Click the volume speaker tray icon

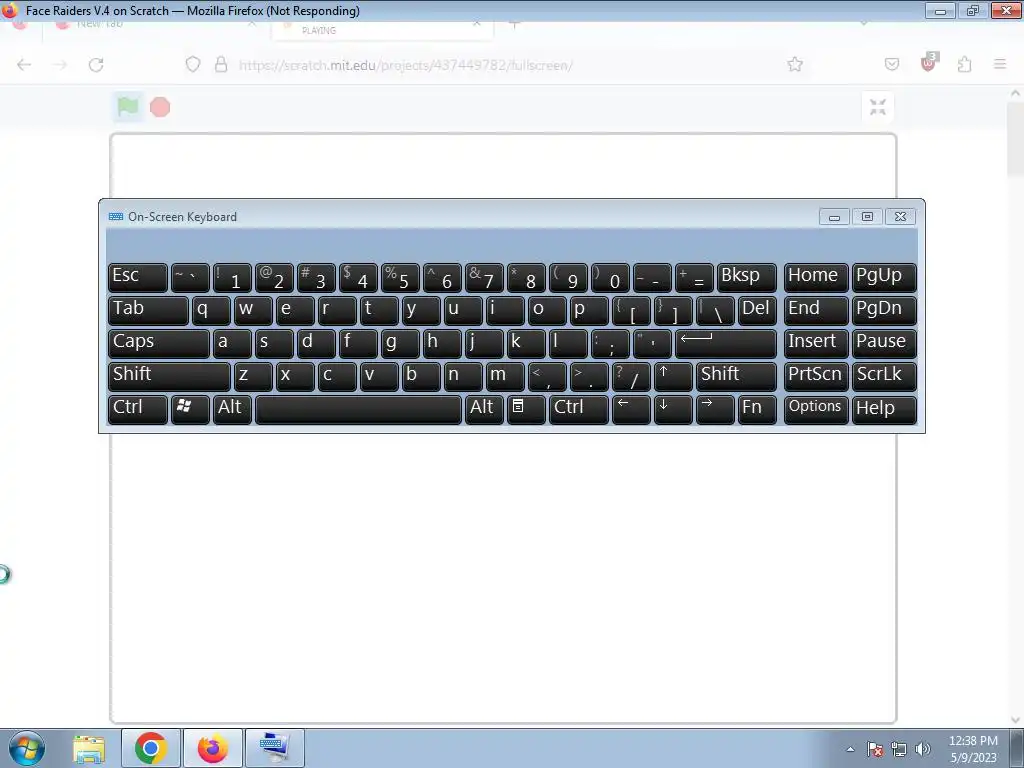(x=922, y=749)
